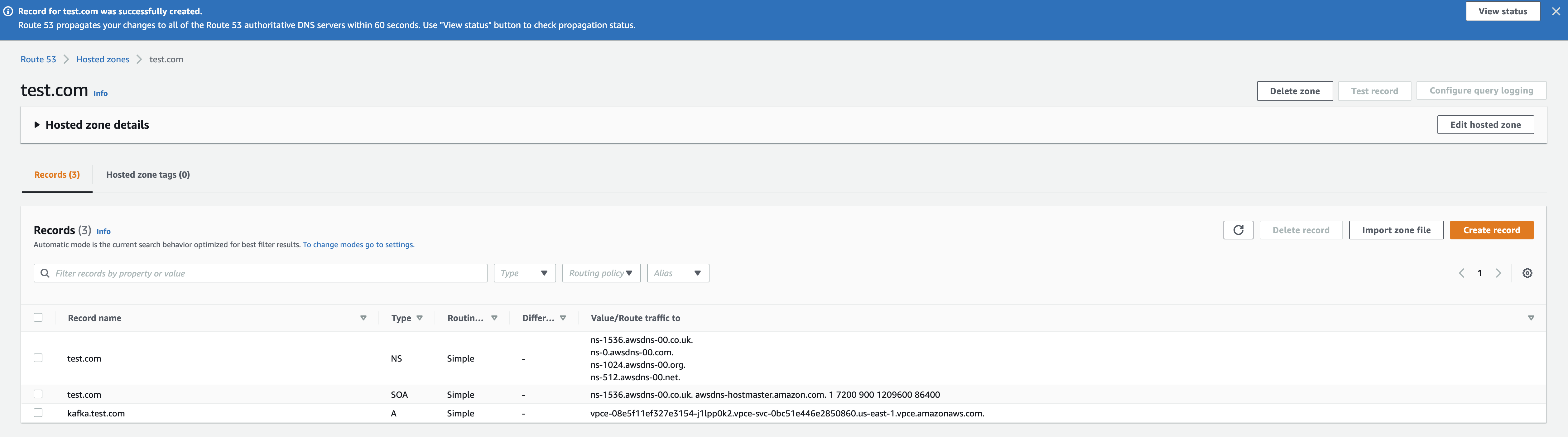This screenshot has width=1568, height=437.
Task: Click the Hosted zones breadcrumb link
Action: 103,59
